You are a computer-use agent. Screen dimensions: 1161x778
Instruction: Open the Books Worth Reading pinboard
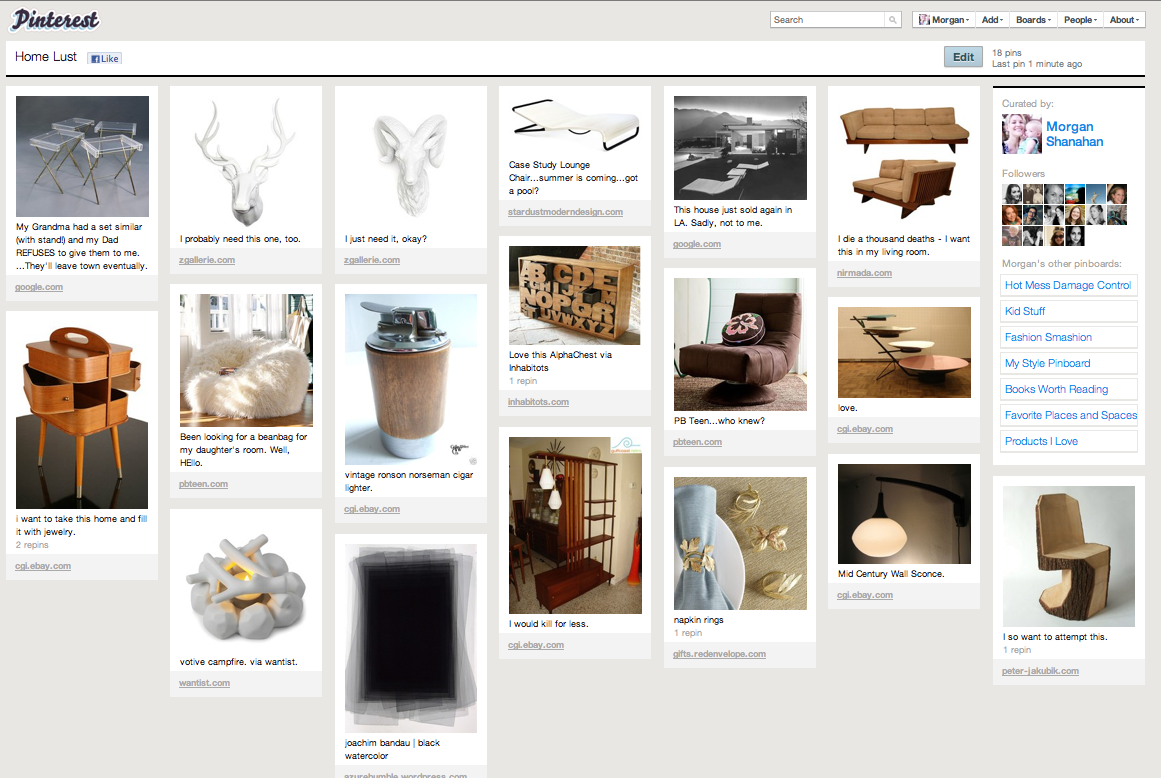point(1056,389)
